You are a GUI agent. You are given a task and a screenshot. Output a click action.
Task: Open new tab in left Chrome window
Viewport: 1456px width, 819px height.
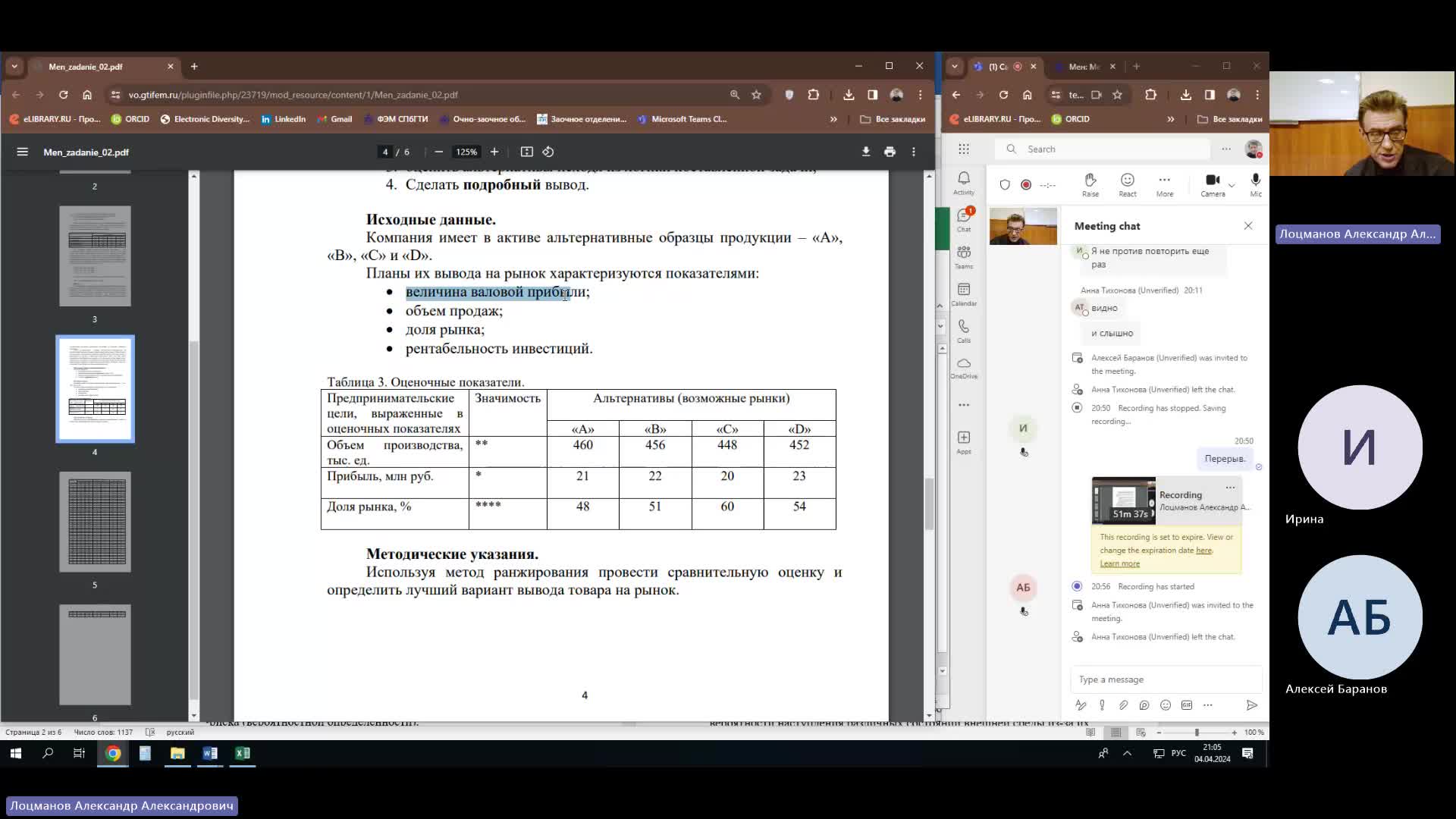pos(194,67)
